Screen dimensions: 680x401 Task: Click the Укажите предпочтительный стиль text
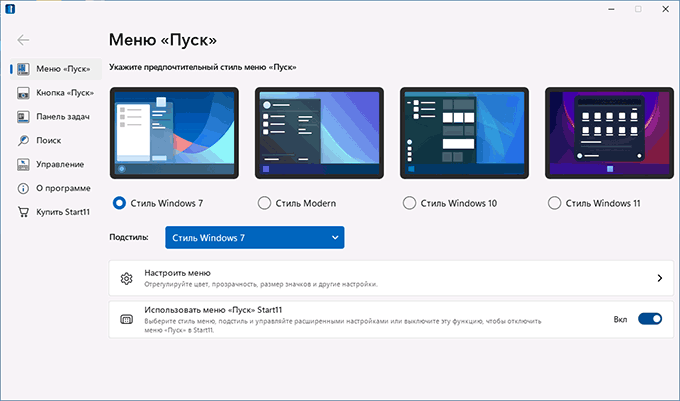203,67
